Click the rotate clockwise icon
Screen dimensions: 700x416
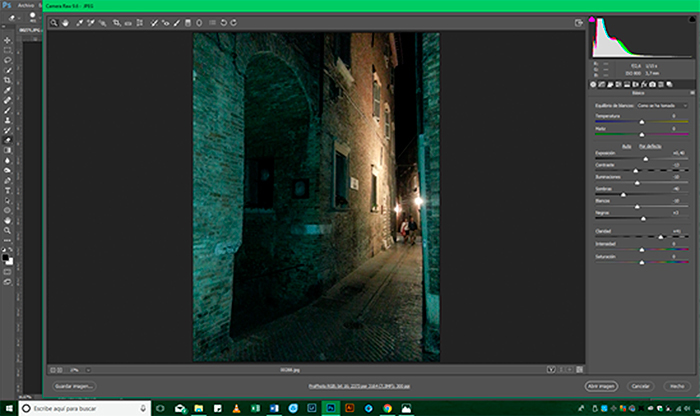click(x=233, y=22)
